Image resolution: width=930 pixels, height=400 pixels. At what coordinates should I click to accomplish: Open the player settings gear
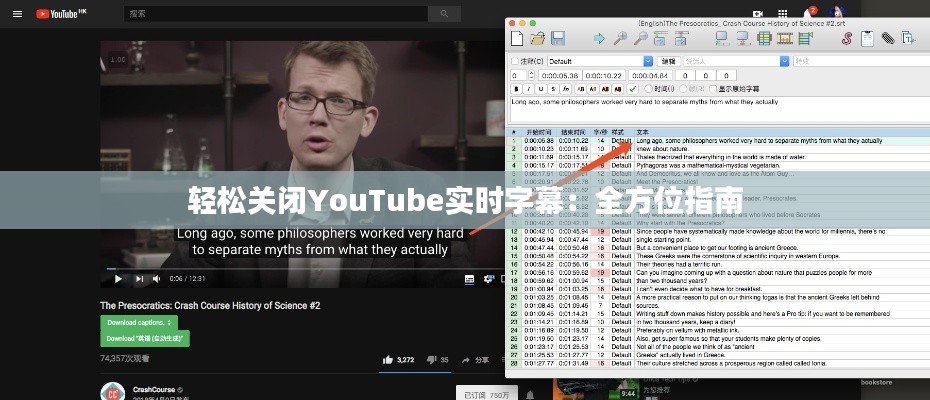pyautogui.click(x=489, y=278)
